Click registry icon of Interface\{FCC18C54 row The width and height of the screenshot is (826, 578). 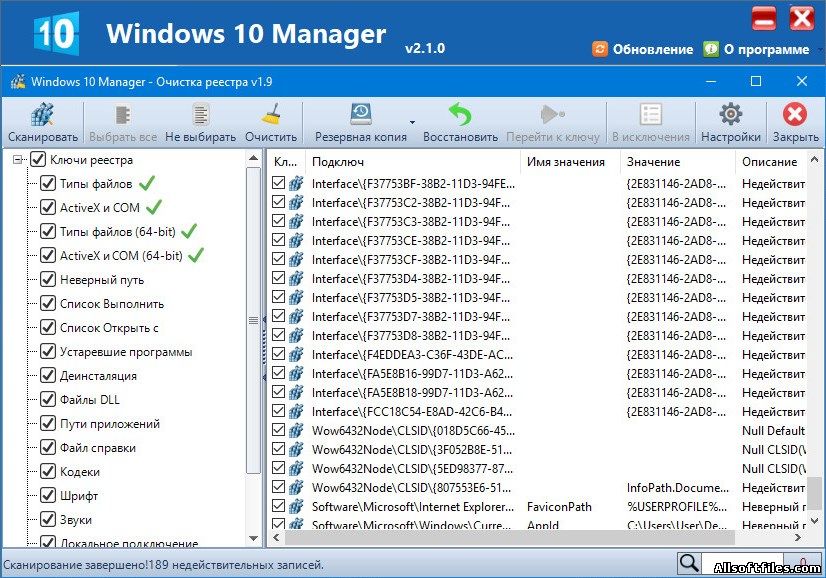click(296, 412)
